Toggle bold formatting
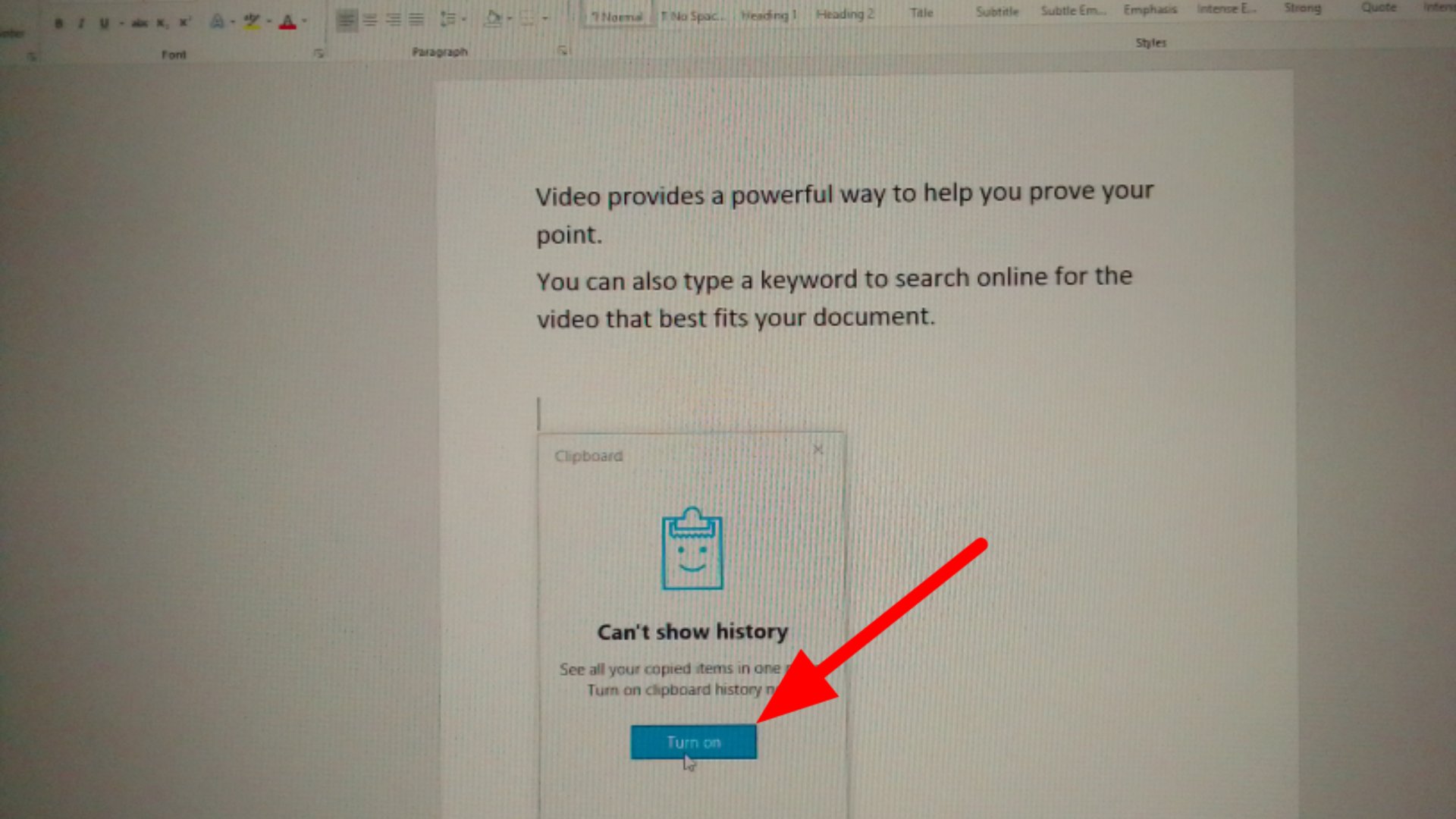The height and width of the screenshot is (819, 1456). [x=58, y=24]
